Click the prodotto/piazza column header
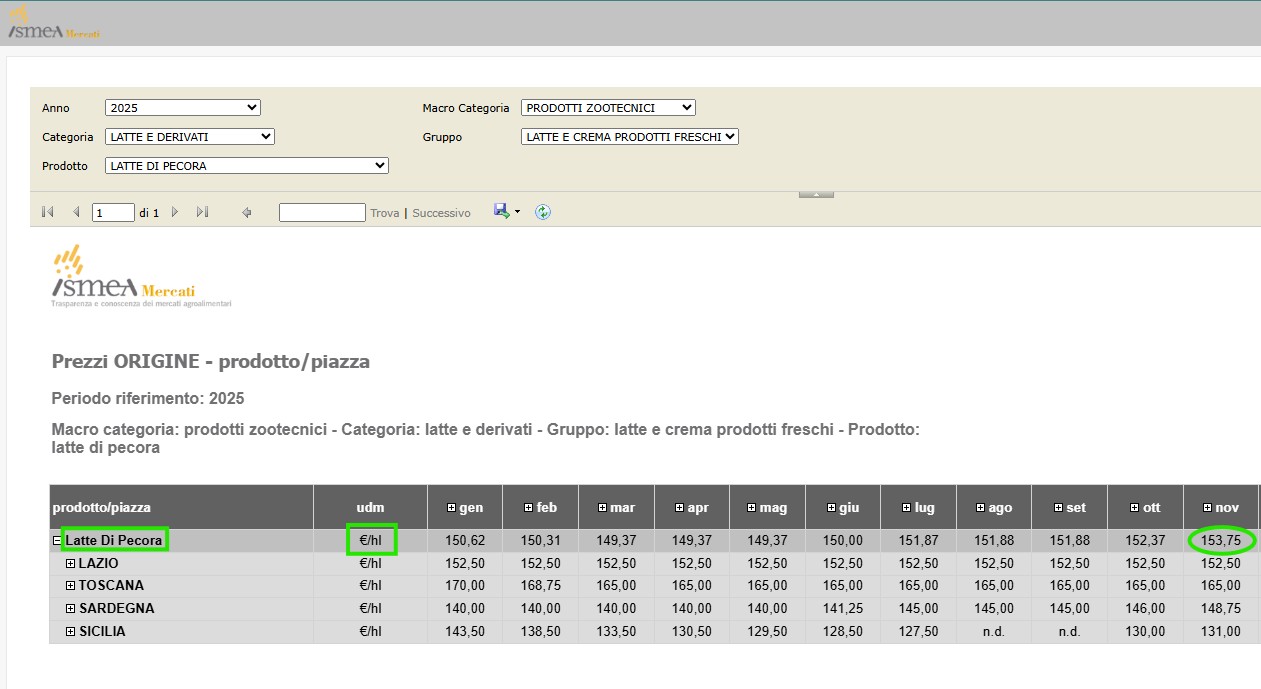 coord(181,508)
